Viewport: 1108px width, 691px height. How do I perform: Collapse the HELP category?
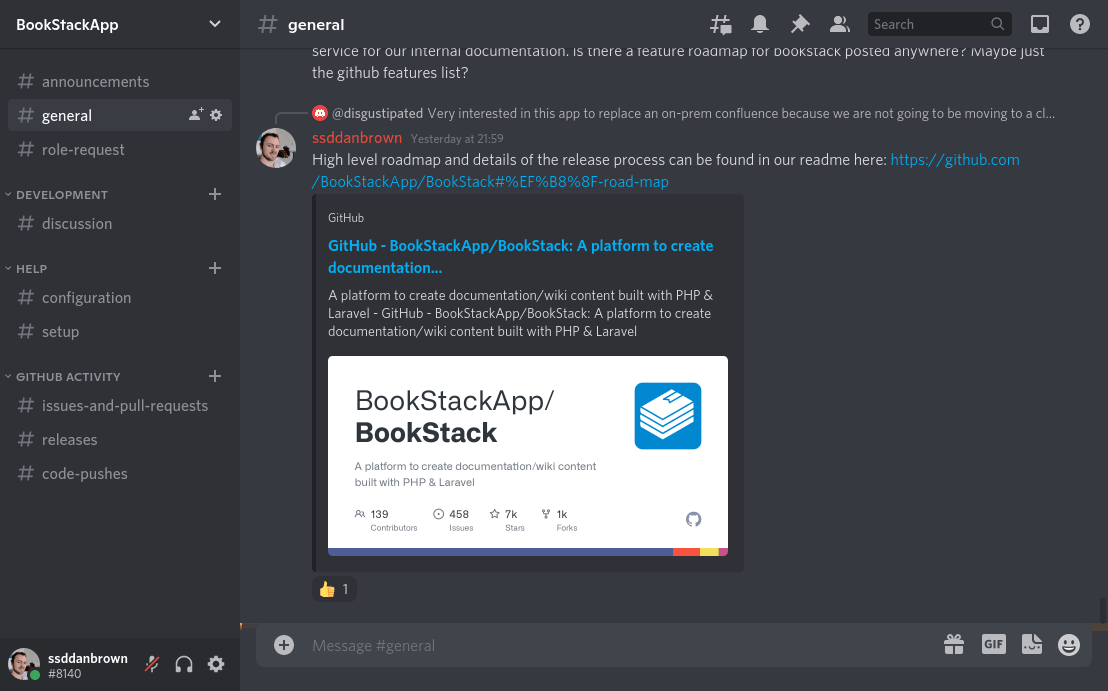coord(26,268)
